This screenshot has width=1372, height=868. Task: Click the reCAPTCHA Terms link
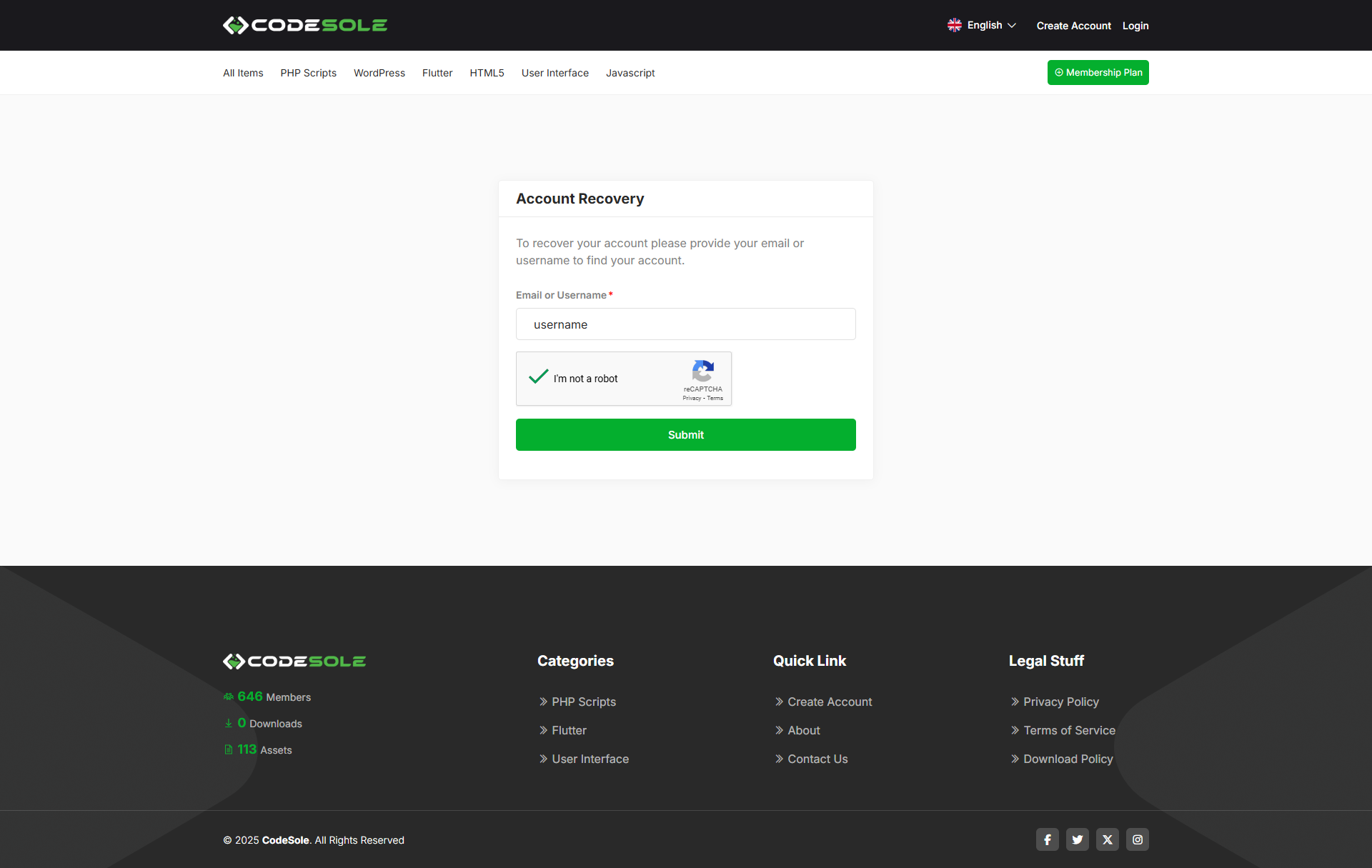715,399
